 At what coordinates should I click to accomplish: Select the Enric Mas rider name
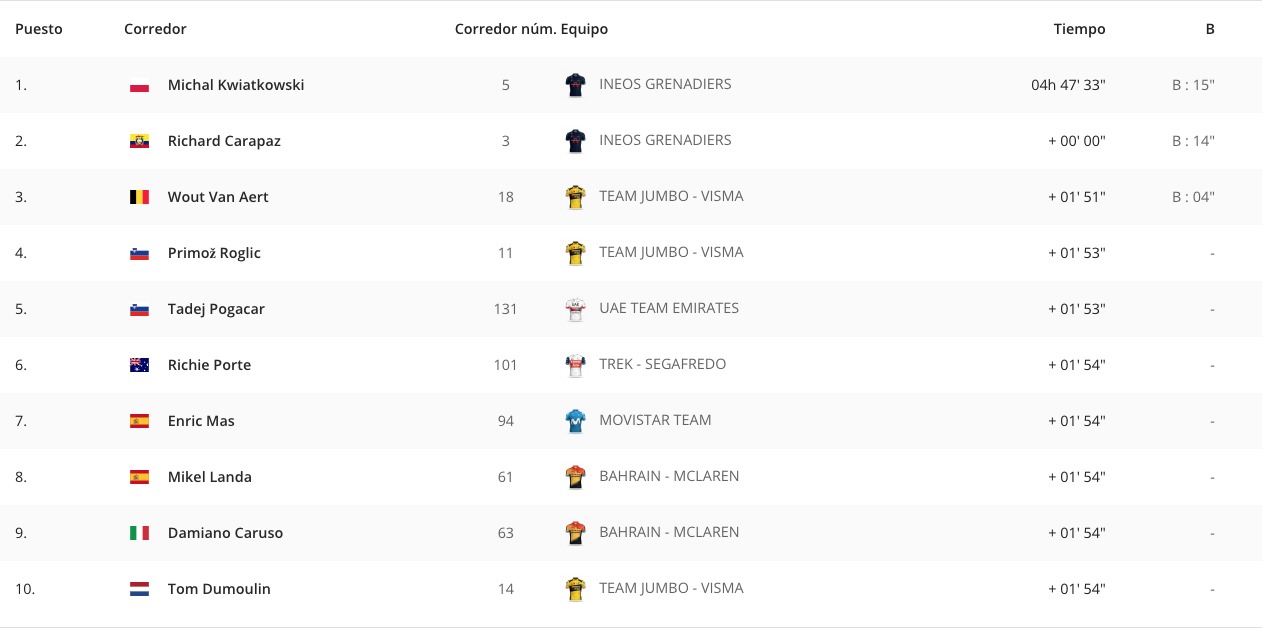(x=201, y=421)
